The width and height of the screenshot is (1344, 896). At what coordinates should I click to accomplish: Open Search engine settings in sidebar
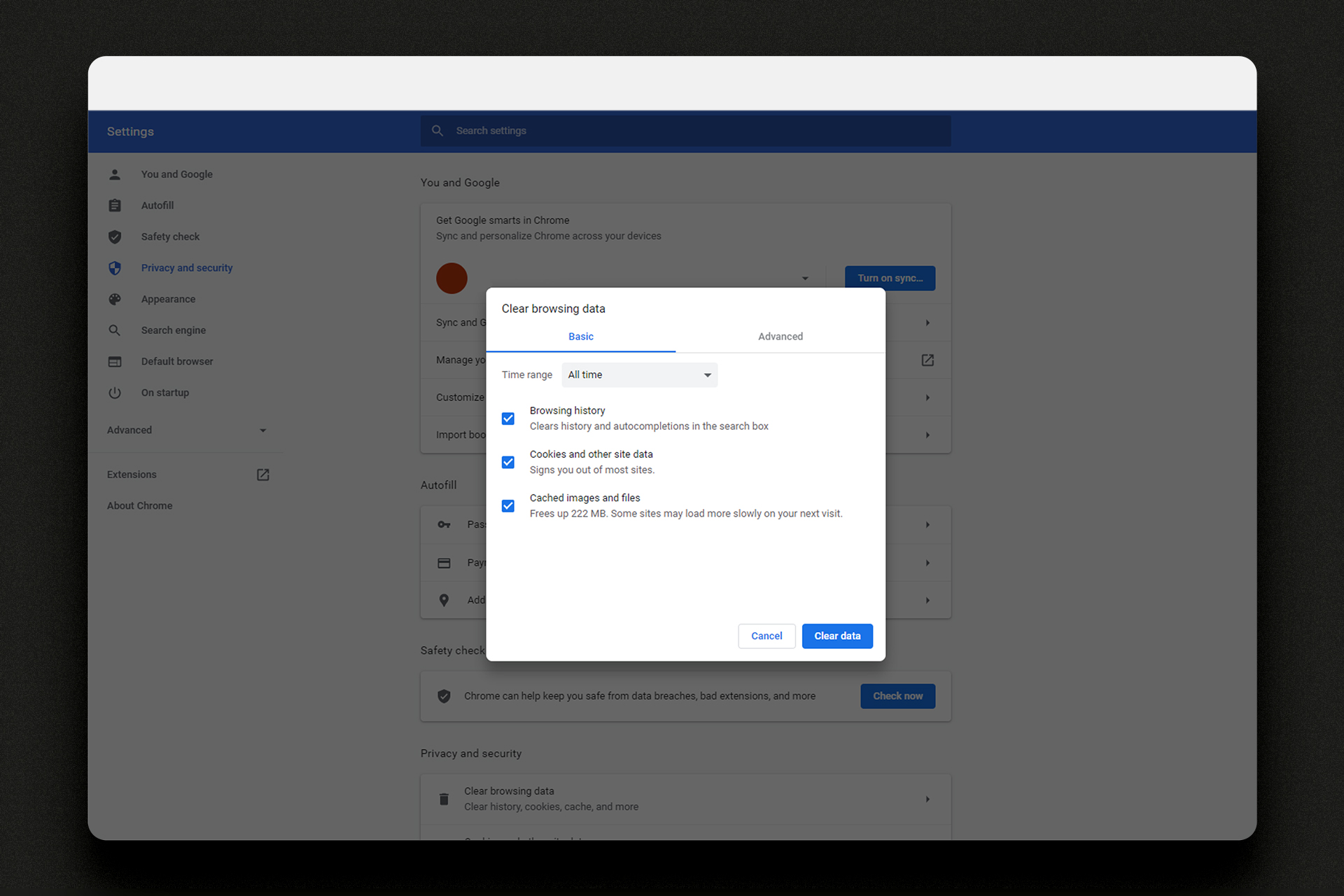click(174, 330)
